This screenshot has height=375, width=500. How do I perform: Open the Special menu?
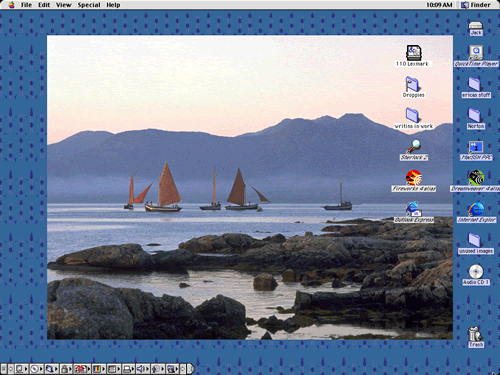89,5
